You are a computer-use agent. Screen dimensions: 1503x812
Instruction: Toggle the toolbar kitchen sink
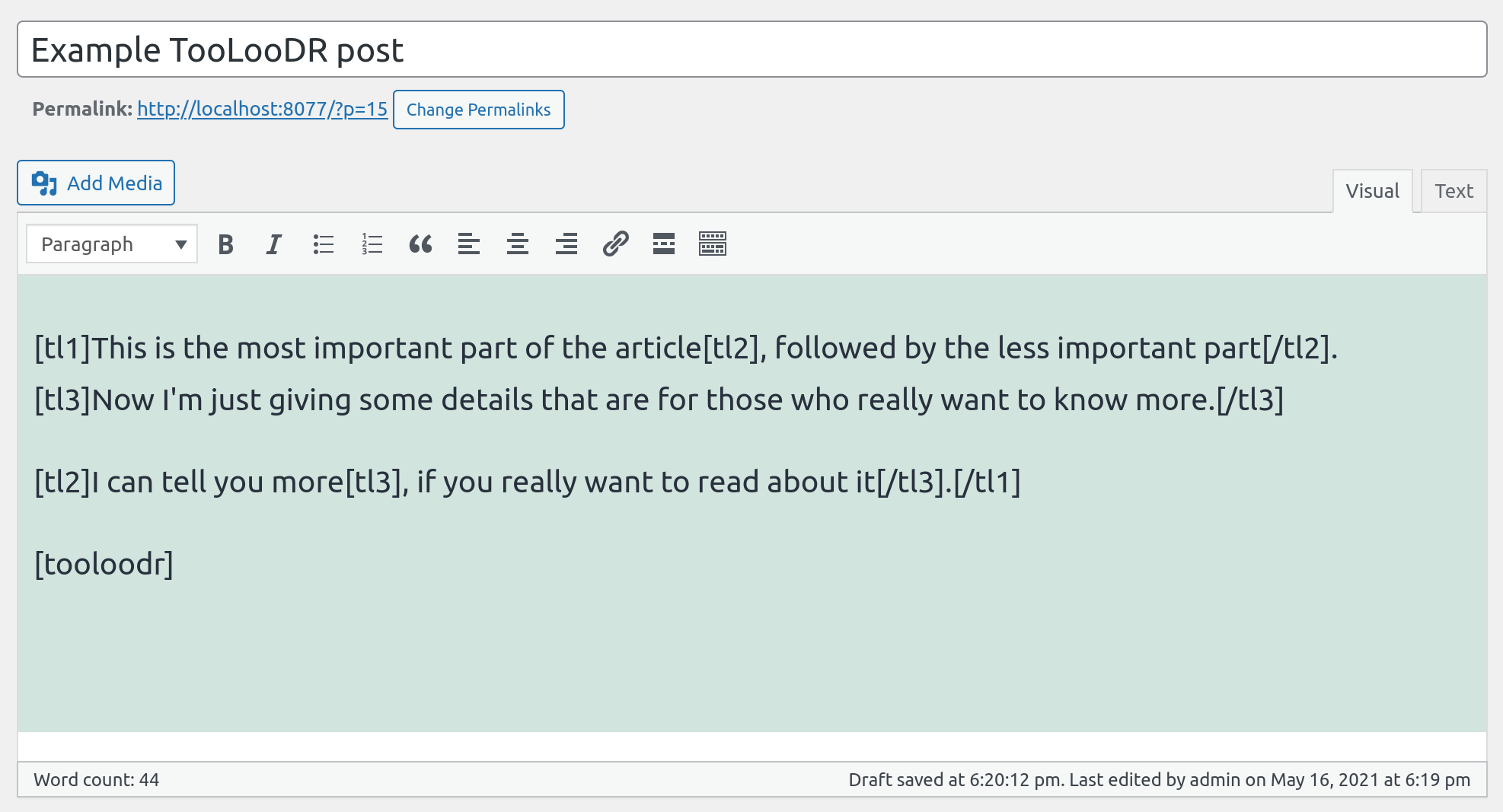(713, 244)
